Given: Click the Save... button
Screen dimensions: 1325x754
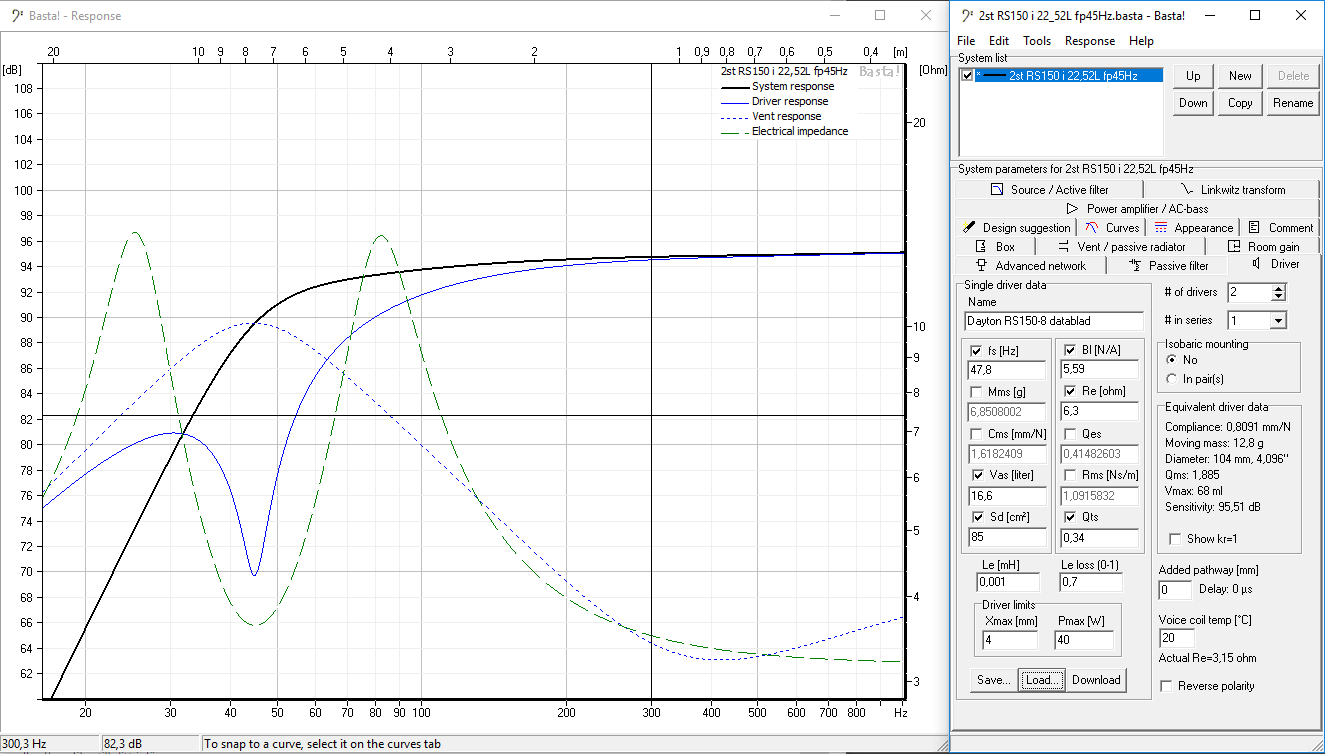Looking at the screenshot, I should click(993, 680).
